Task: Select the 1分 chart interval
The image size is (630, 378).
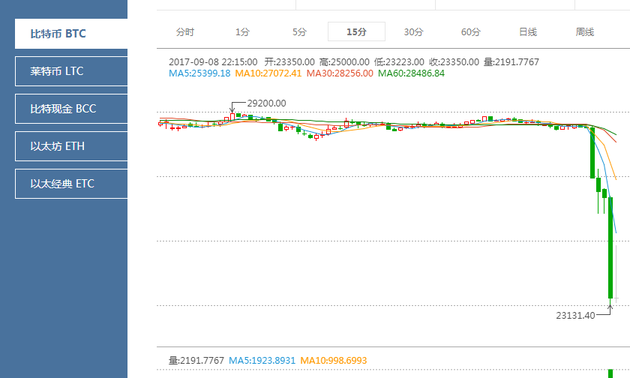Action: click(x=242, y=32)
